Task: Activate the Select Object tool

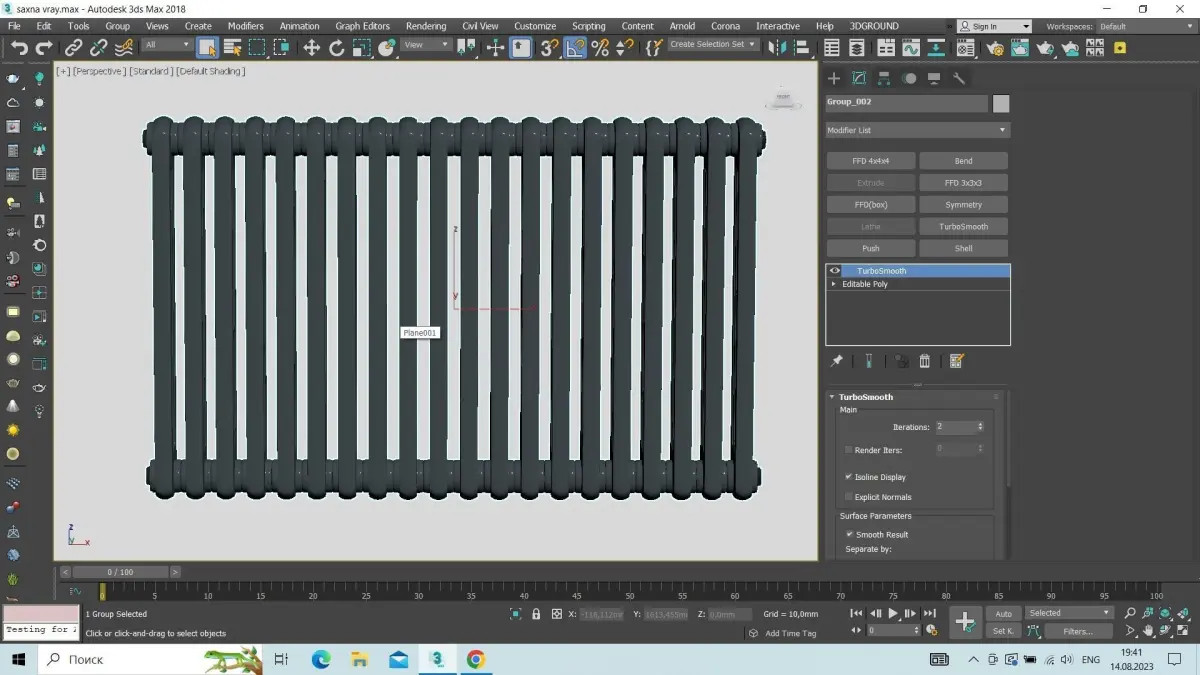Action: pos(207,47)
